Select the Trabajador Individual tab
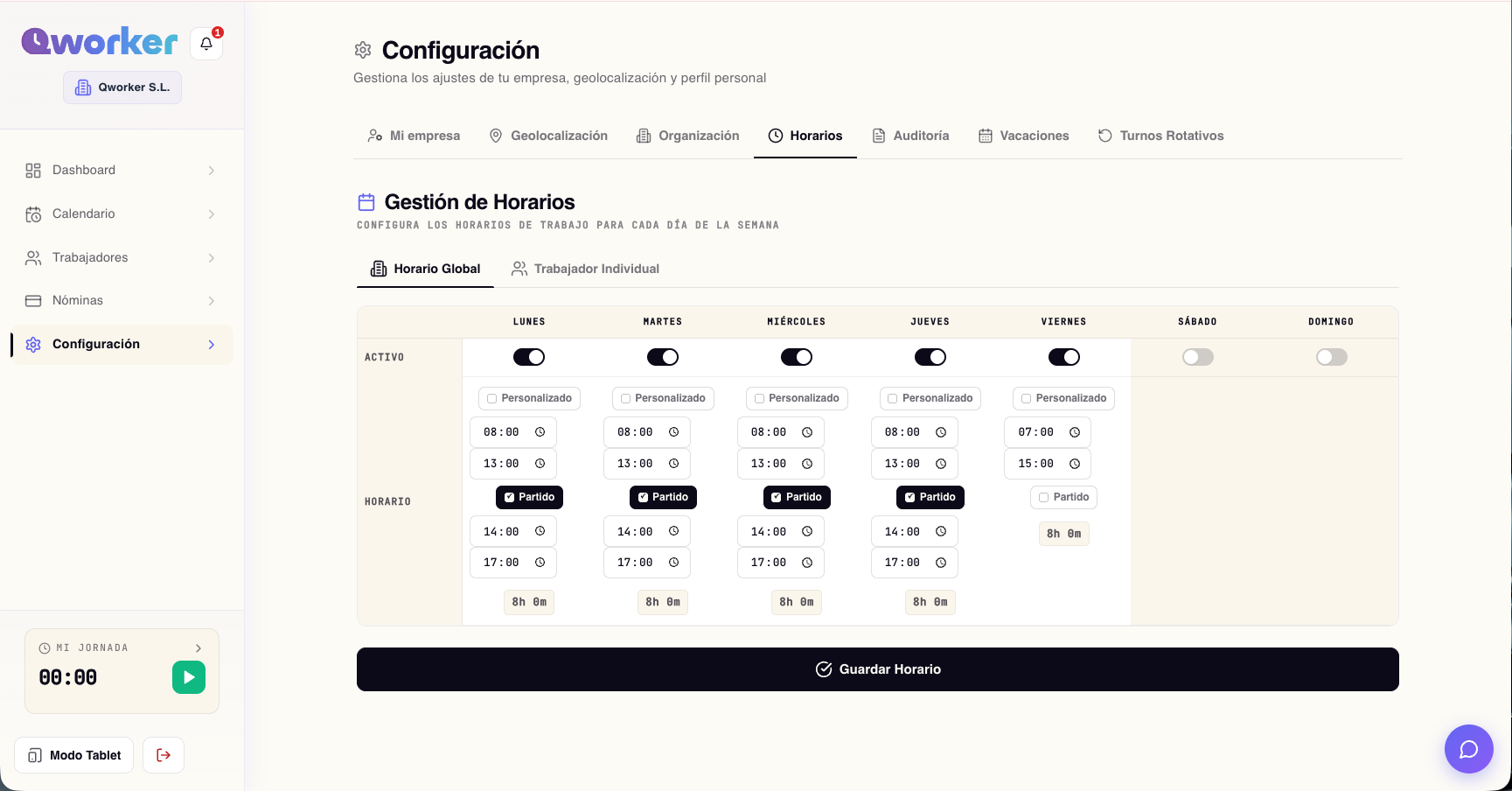Screen dimensions: 1512x791 coord(586,269)
